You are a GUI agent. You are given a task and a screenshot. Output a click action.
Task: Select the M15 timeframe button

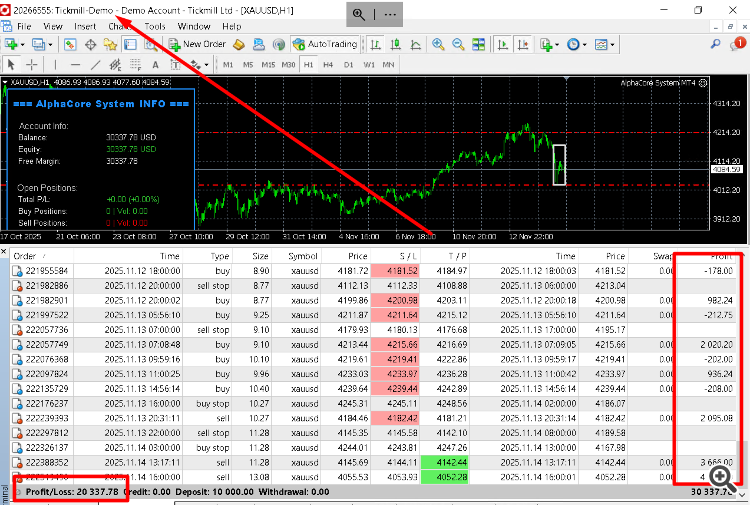coord(268,64)
